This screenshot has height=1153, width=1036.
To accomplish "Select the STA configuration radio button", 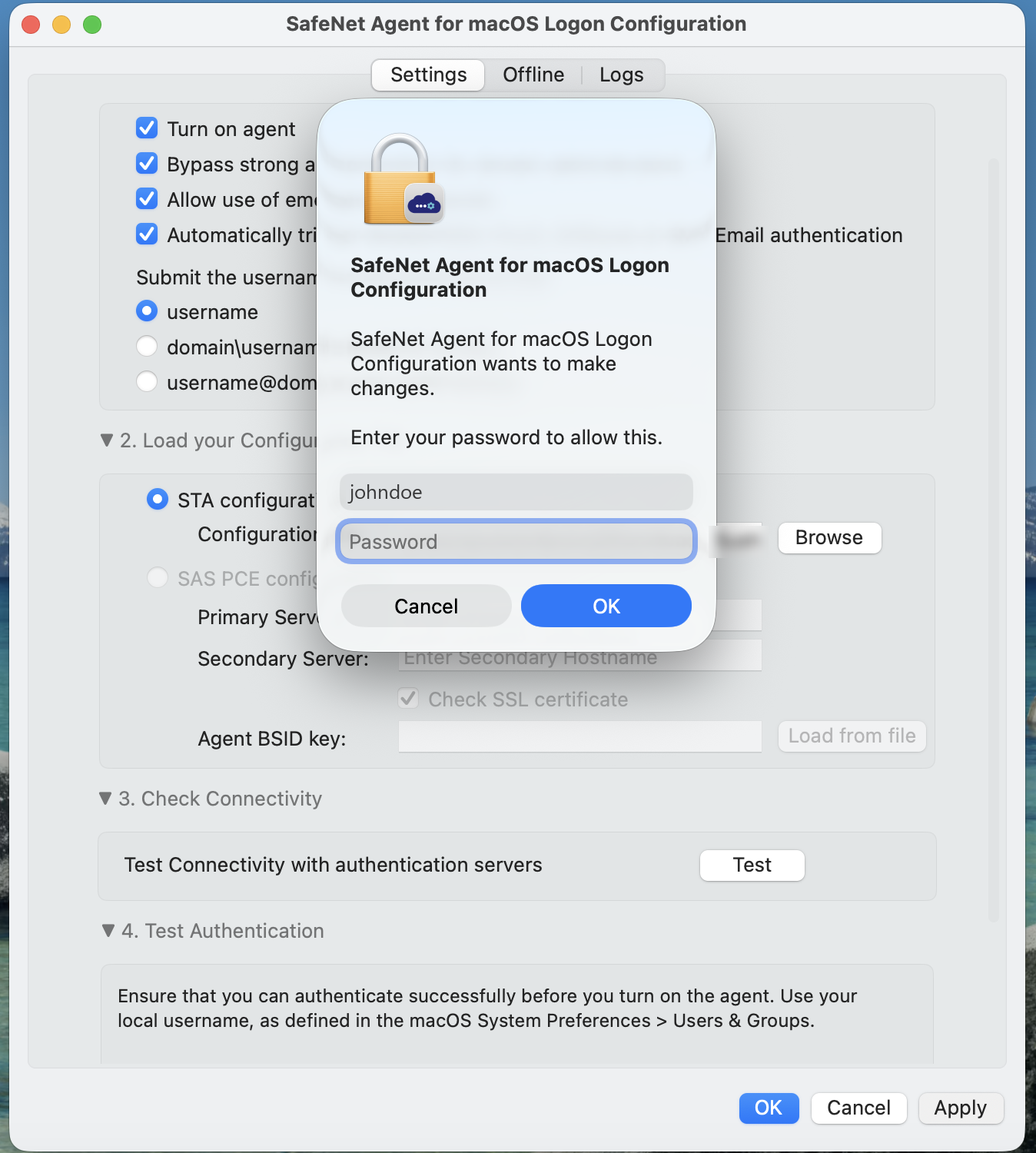I will tap(158, 500).
